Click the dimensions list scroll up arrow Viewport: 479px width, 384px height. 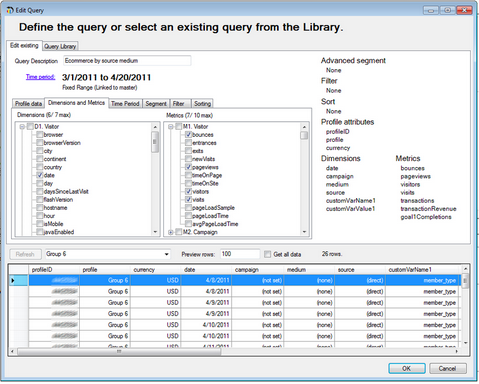coord(155,127)
